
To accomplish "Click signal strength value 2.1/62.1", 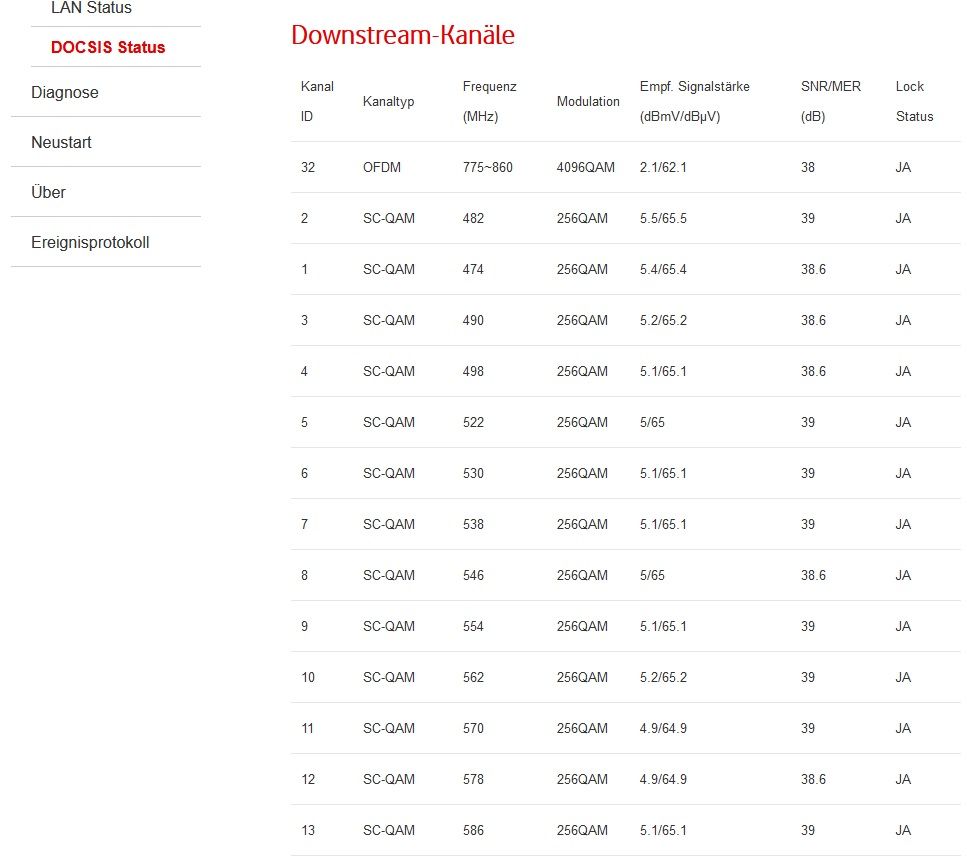I will 663,167.
